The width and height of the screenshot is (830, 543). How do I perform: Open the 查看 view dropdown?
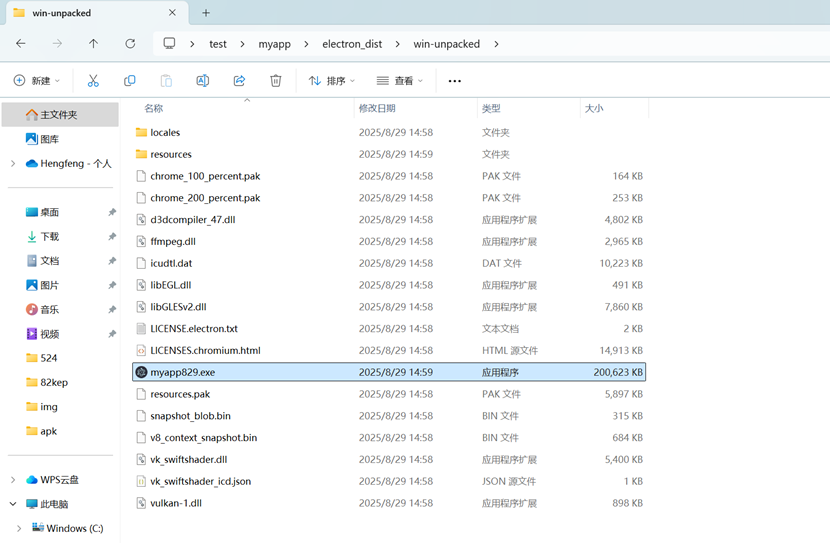pyautogui.click(x=400, y=80)
